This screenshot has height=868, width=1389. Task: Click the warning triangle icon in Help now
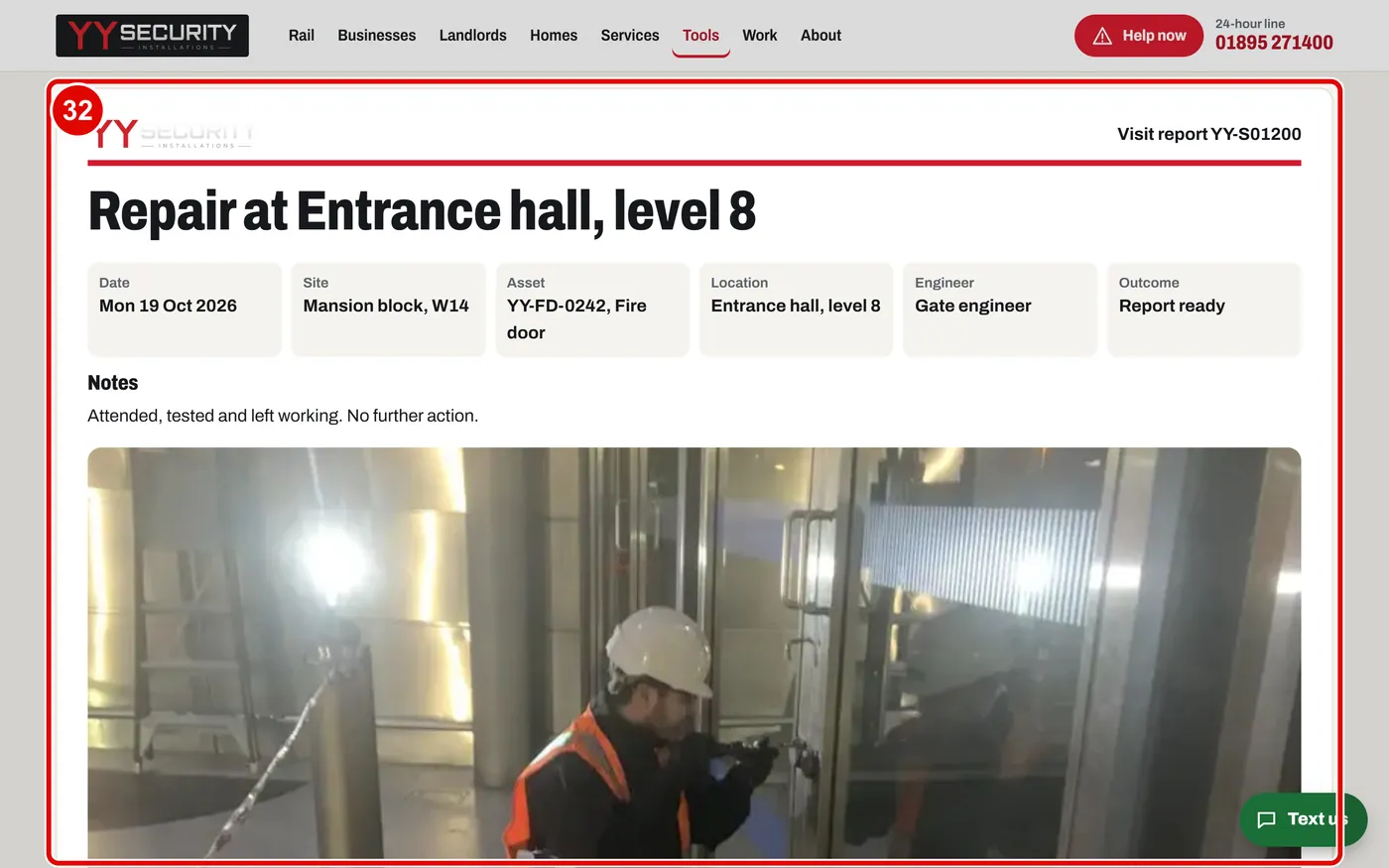(1102, 36)
